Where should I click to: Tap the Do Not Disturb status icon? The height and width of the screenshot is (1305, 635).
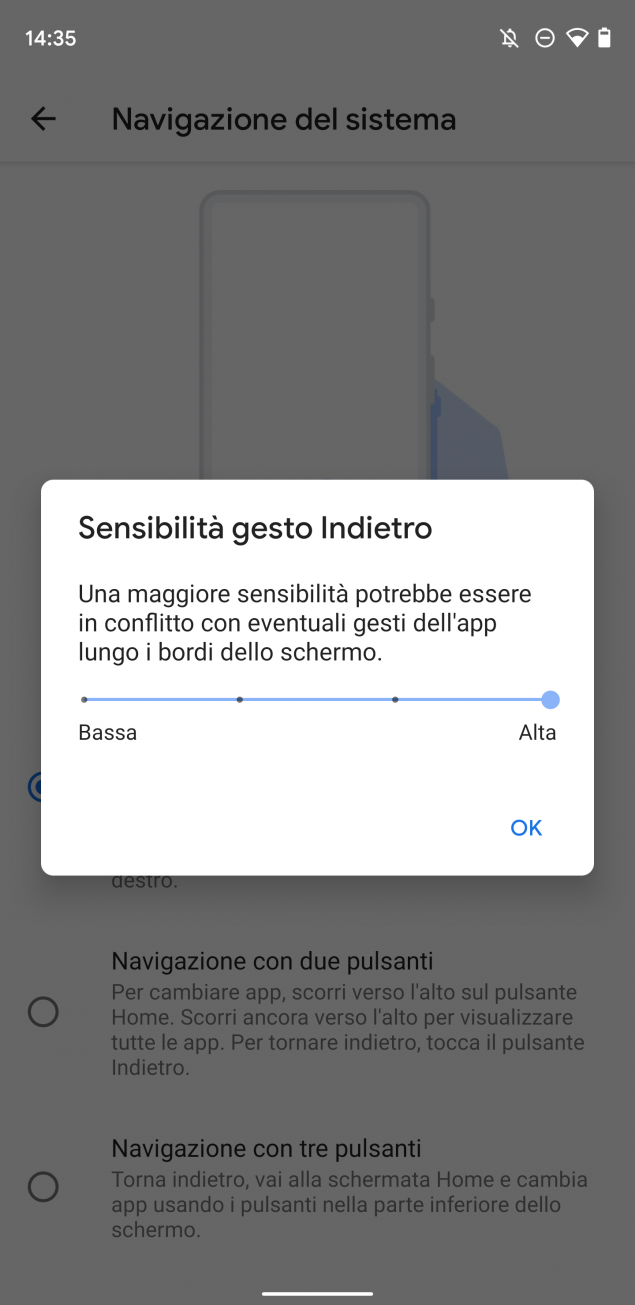[x=545, y=39]
